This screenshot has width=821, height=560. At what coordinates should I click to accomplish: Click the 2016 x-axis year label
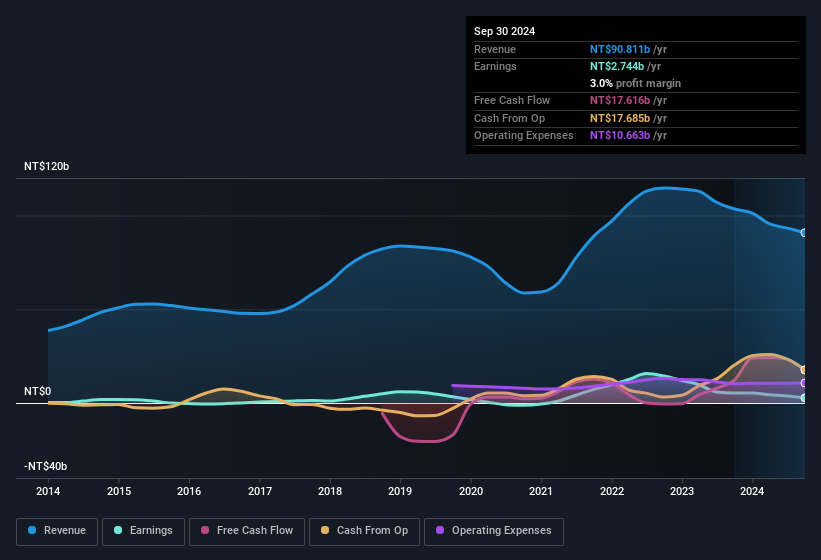coord(189,491)
